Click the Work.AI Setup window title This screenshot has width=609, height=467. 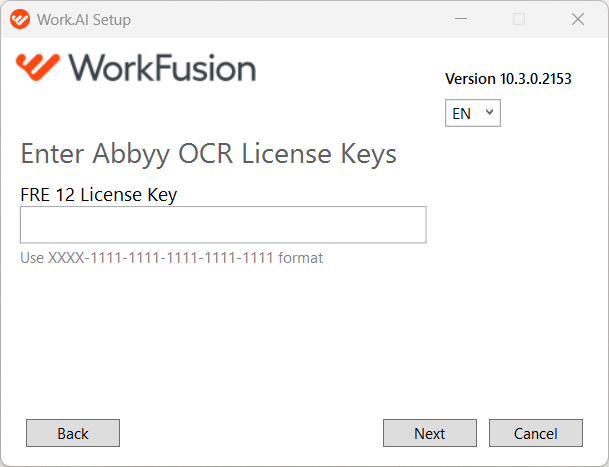tap(84, 19)
